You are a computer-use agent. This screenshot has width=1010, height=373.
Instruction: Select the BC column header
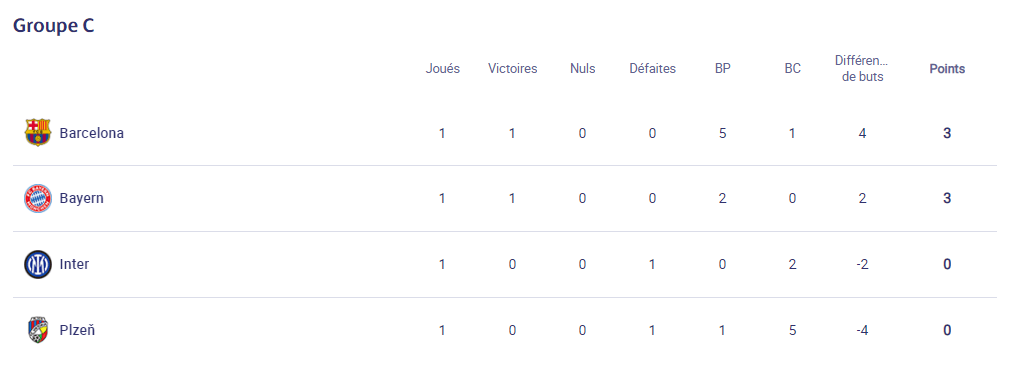(792, 68)
